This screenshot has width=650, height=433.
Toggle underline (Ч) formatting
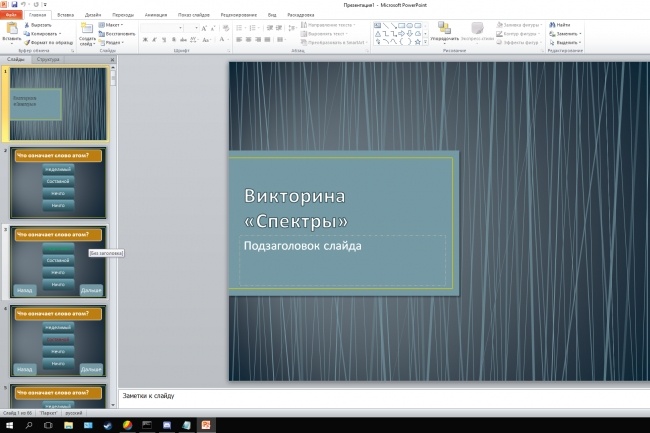[x=164, y=40]
